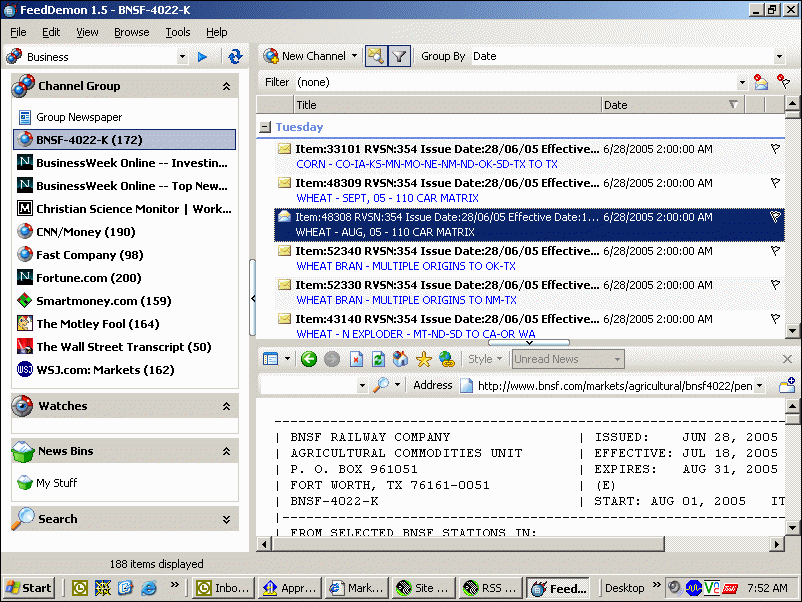
Task: Click the greyed Forward navigation arrow
Action: tap(332, 359)
